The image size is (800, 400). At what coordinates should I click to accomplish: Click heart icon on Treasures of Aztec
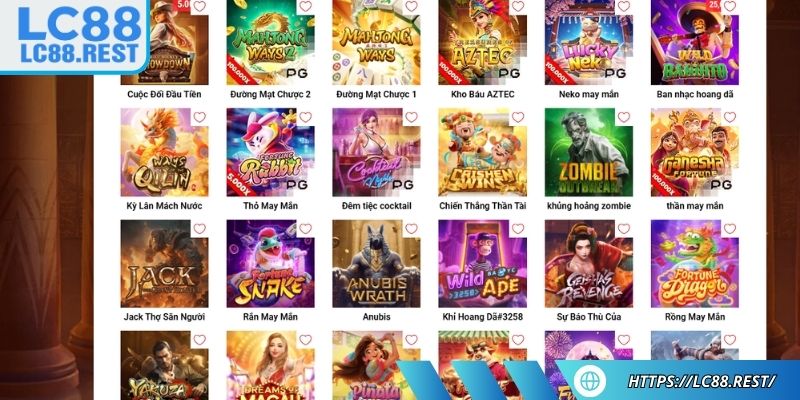(x=517, y=6)
